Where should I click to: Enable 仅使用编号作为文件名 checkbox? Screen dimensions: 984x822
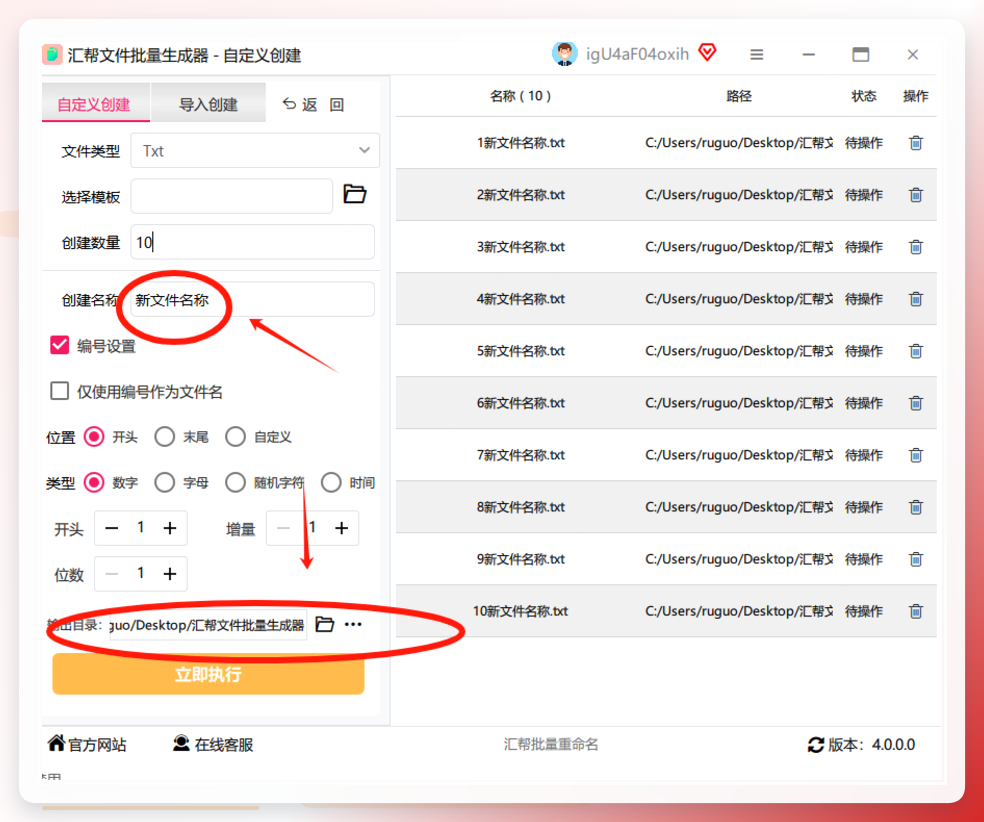60,391
